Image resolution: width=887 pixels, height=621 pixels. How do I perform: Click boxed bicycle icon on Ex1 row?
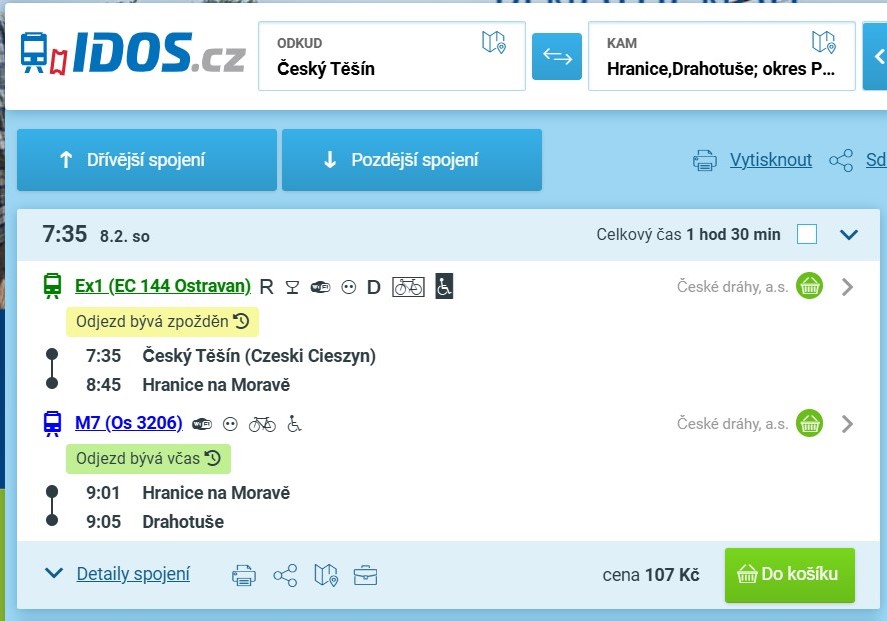pos(408,287)
